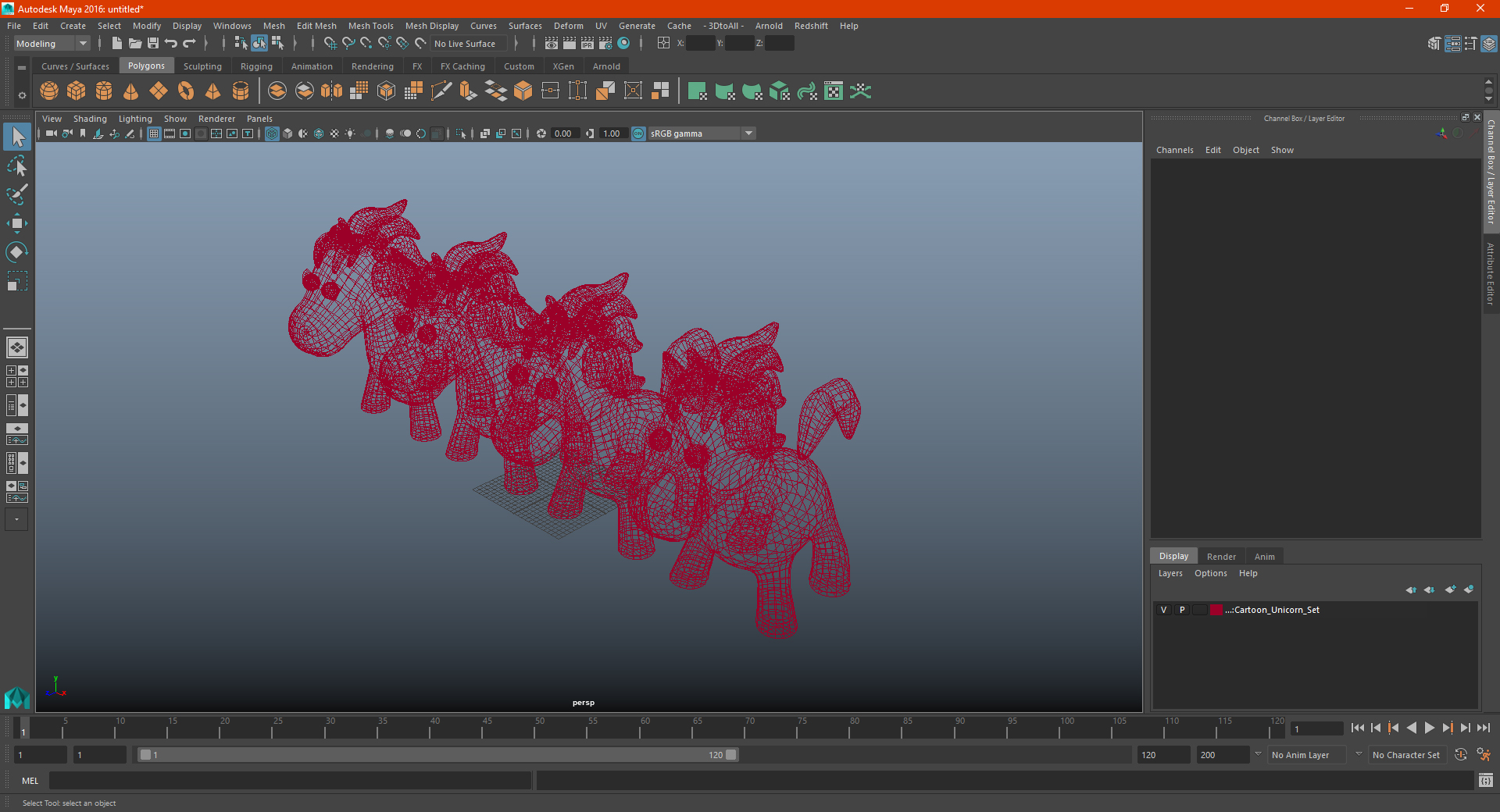
Task: Open the IPR render icon
Action: pyautogui.click(x=587, y=44)
